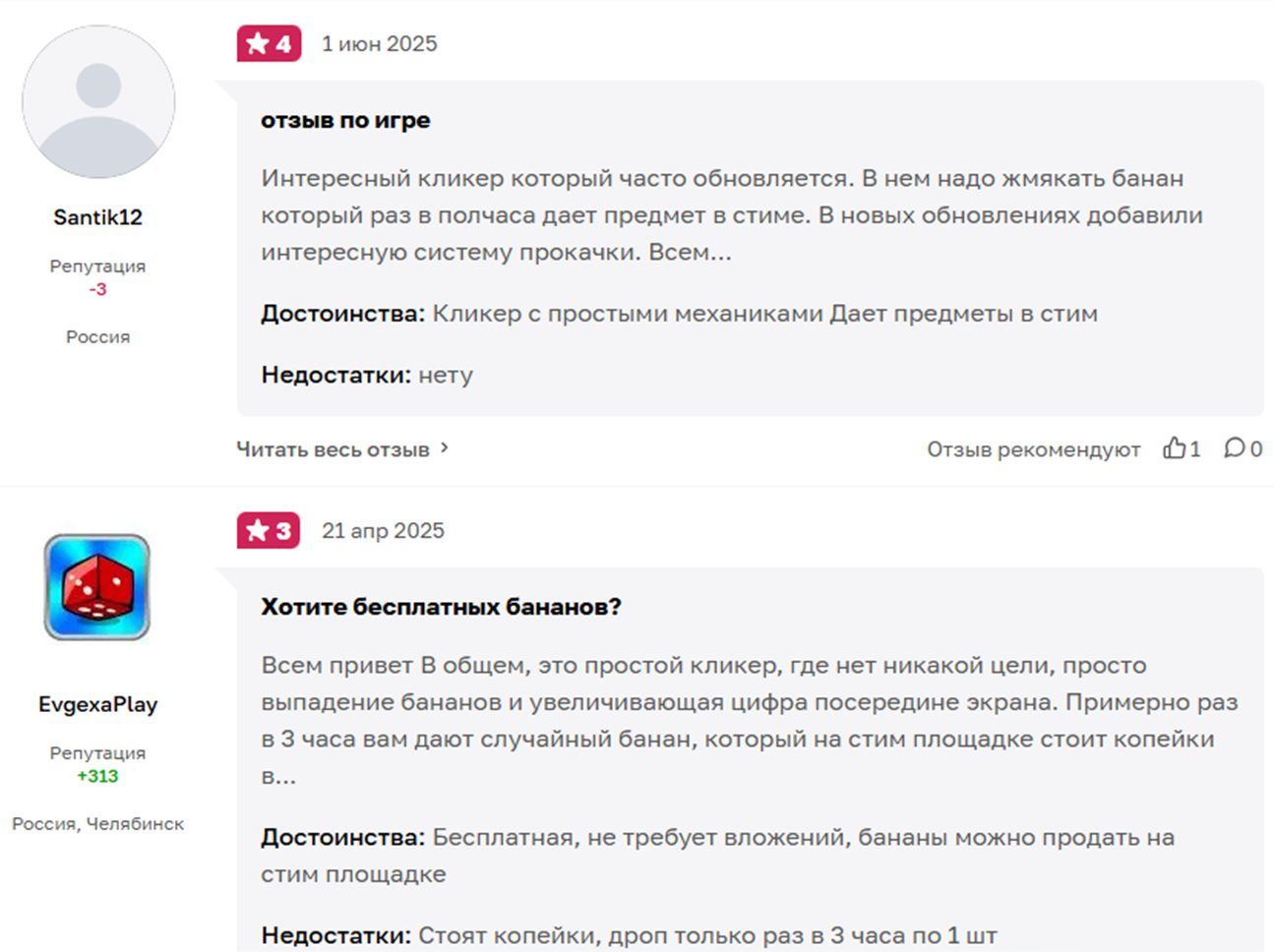Open the "Читать весь отзыв" link
Screen dimensions: 1274x952
pyautogui.click(x=333, y=449)
